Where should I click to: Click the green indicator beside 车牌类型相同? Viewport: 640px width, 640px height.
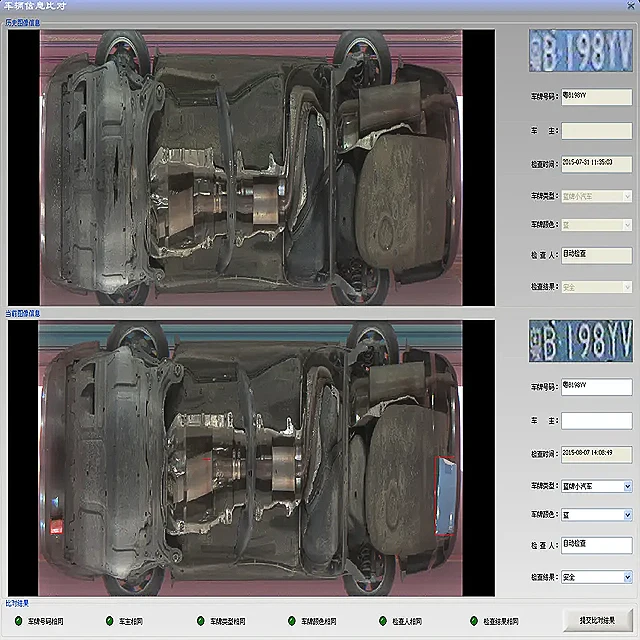tap(200, 621)
